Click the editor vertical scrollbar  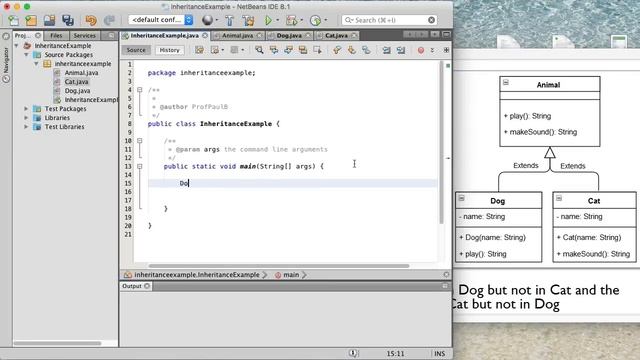441,142
